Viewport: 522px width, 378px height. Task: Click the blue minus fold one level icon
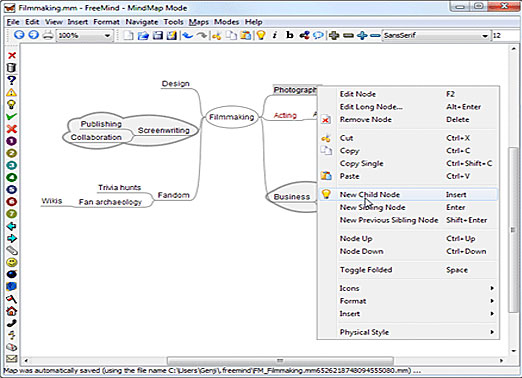[x=375, y=35]
